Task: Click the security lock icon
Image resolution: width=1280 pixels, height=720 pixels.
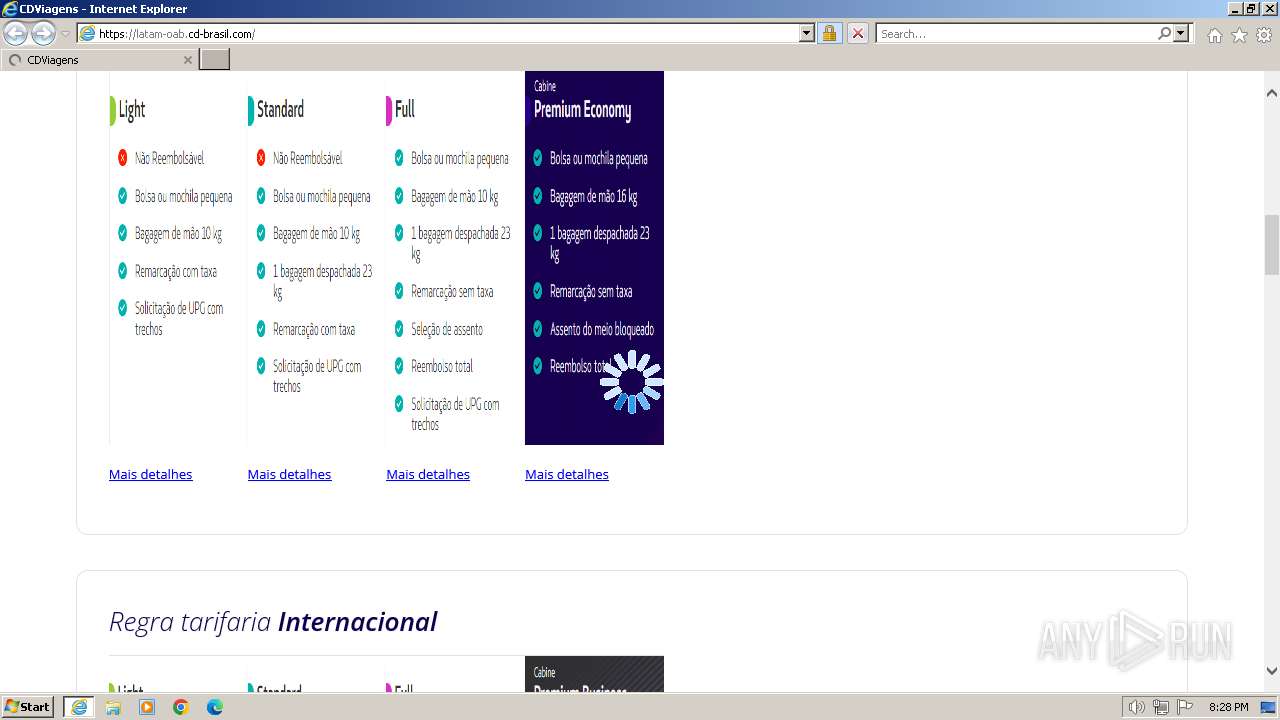Action: tap(829, 33)
